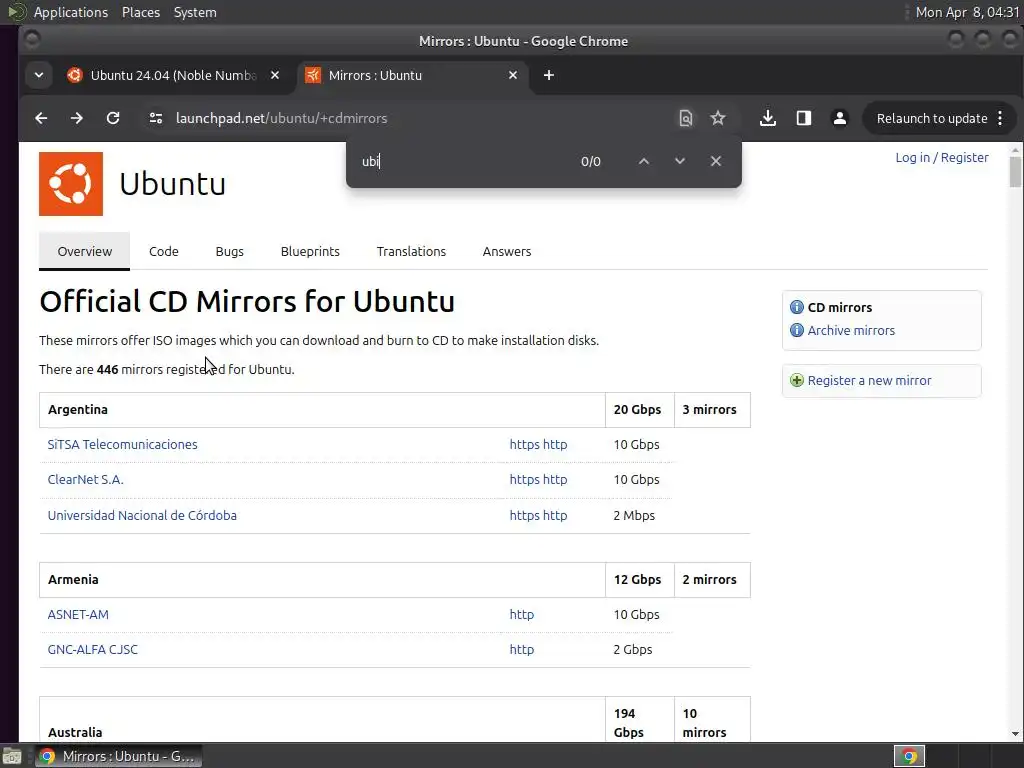
Task: Click the '20 Gbps' Argentina total cell
Action: point(637,409)
